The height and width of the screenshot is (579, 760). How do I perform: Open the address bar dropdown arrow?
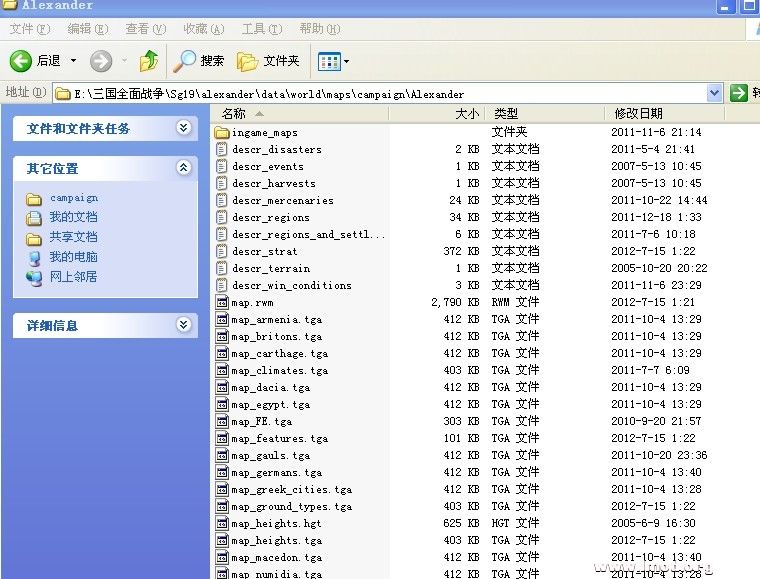tap(714, 93)
